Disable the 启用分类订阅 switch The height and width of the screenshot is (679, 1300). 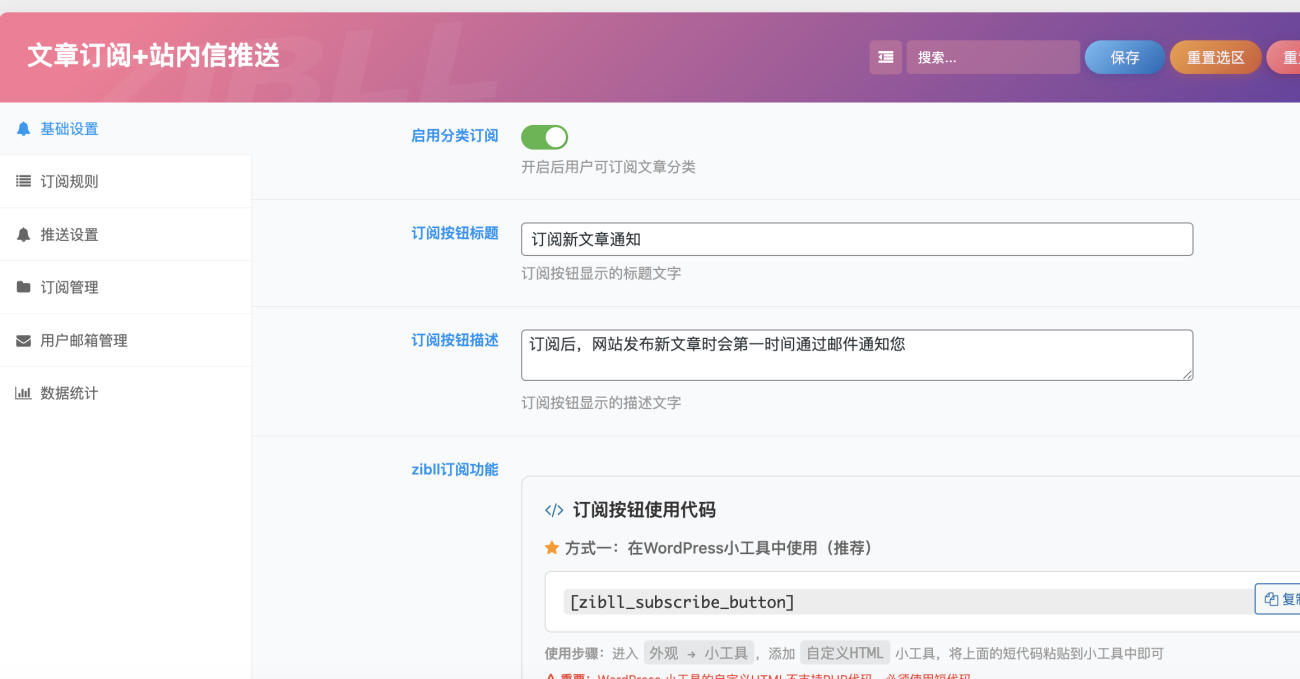point(544,137)
